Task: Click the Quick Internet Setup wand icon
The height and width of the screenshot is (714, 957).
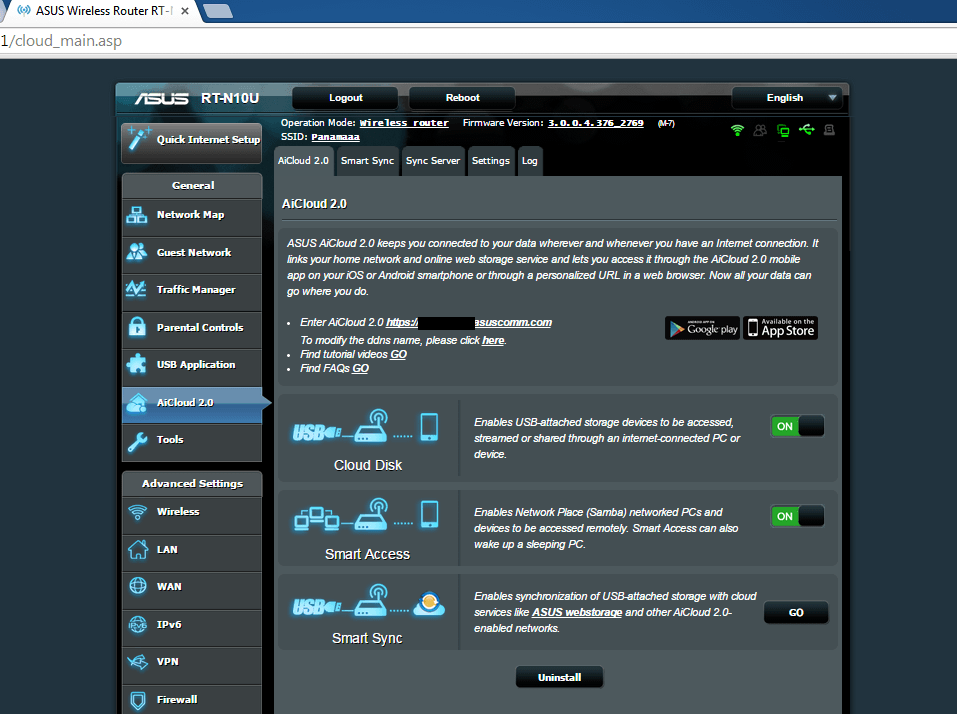Action: coord(137,141)
